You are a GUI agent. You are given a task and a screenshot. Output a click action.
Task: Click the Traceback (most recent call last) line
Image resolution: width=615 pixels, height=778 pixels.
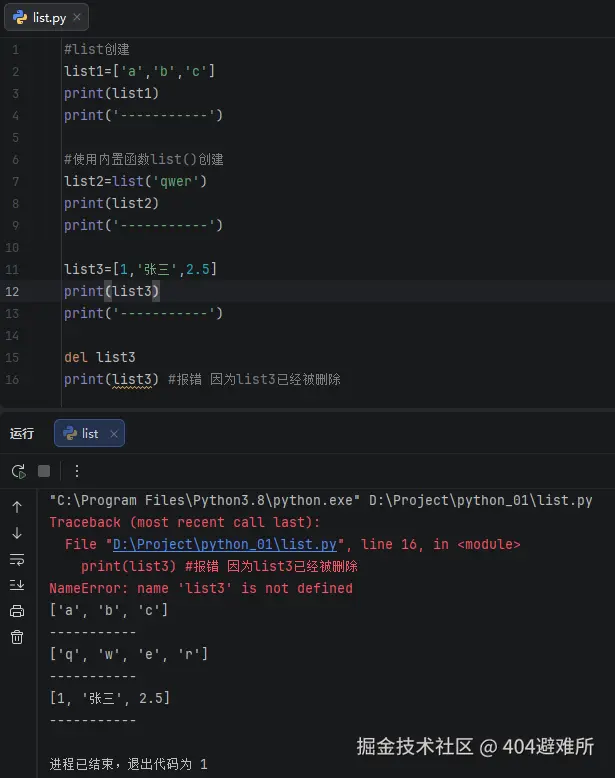(185, 522)
